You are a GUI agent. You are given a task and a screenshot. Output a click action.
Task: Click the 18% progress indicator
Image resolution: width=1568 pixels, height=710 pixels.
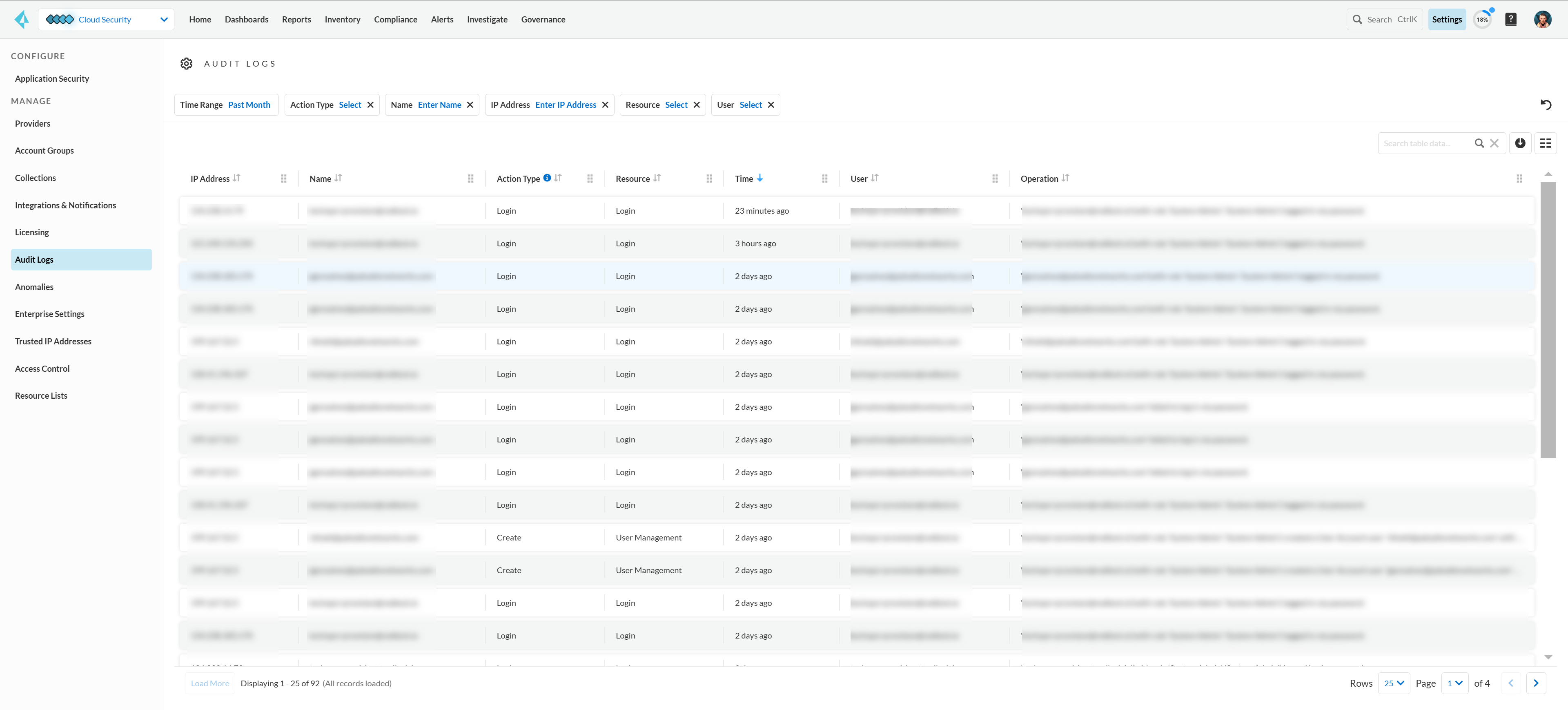(1482, 20)
